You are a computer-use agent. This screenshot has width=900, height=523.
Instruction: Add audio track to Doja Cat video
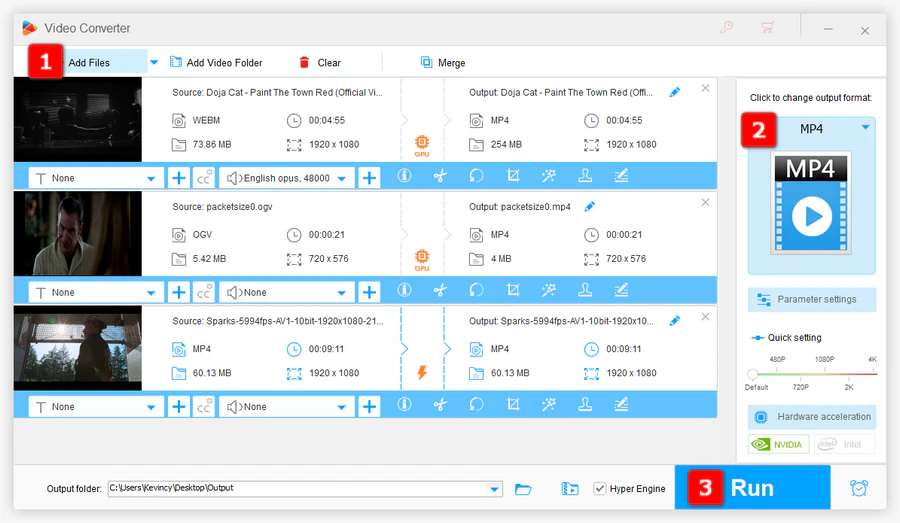click(369, 178)
